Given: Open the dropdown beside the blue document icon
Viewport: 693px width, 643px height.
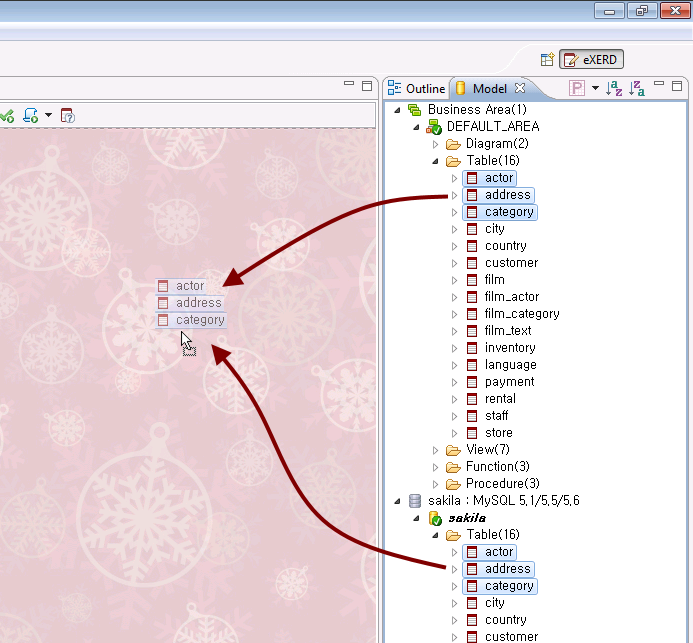Looking at the screenshot, I should click(x=48, y=115).
